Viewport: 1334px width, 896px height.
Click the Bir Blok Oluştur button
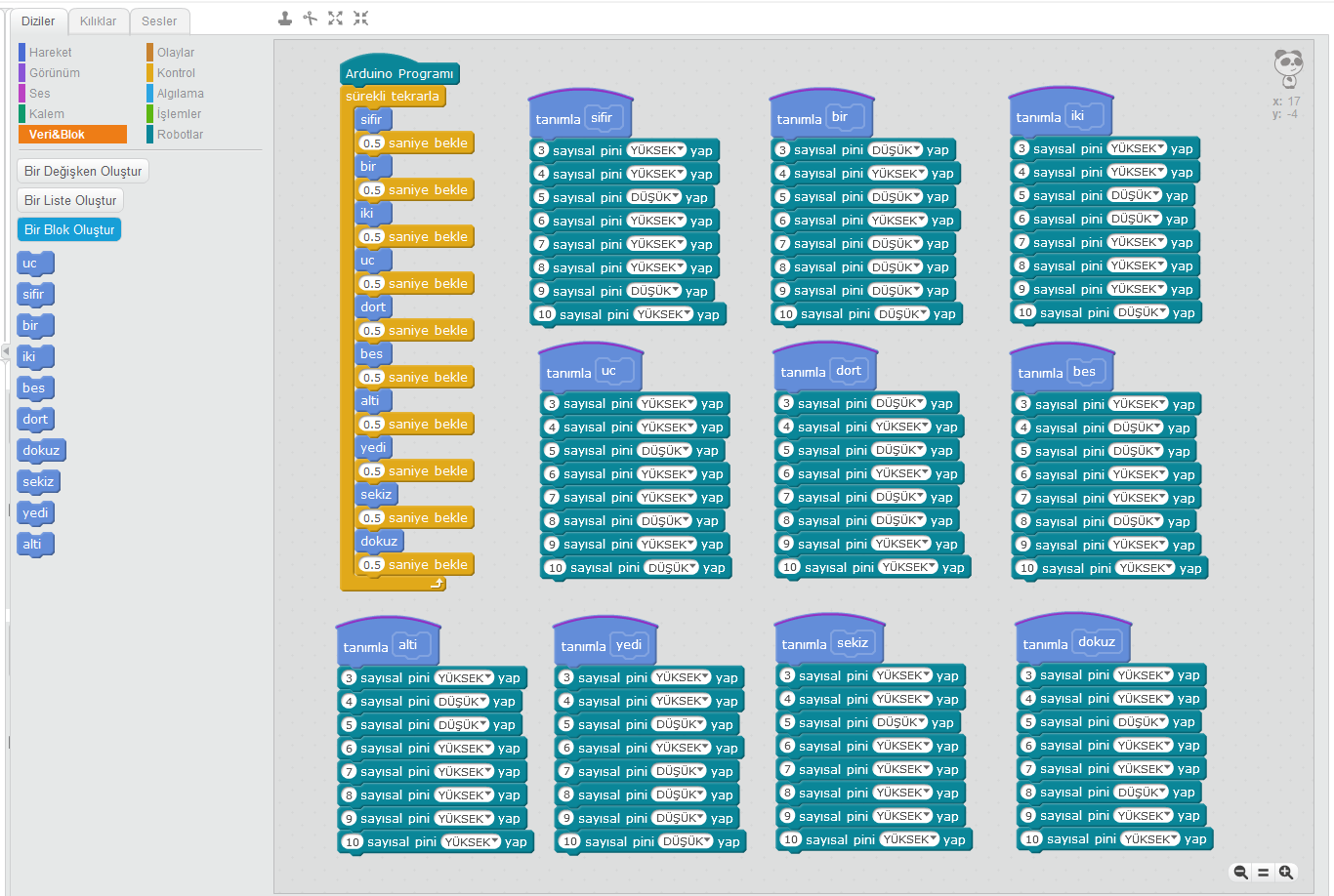pyautogui.click(x=69, y=229)
